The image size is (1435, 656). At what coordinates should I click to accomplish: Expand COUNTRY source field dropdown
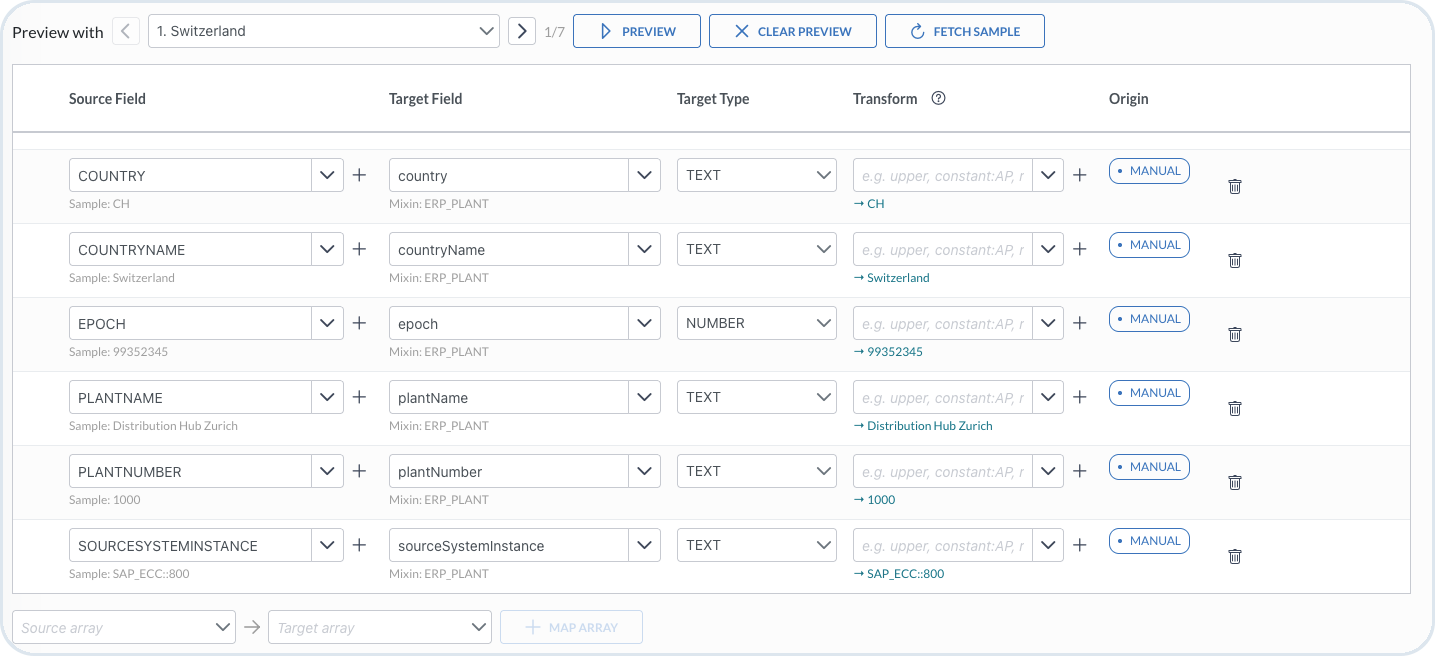328,175
